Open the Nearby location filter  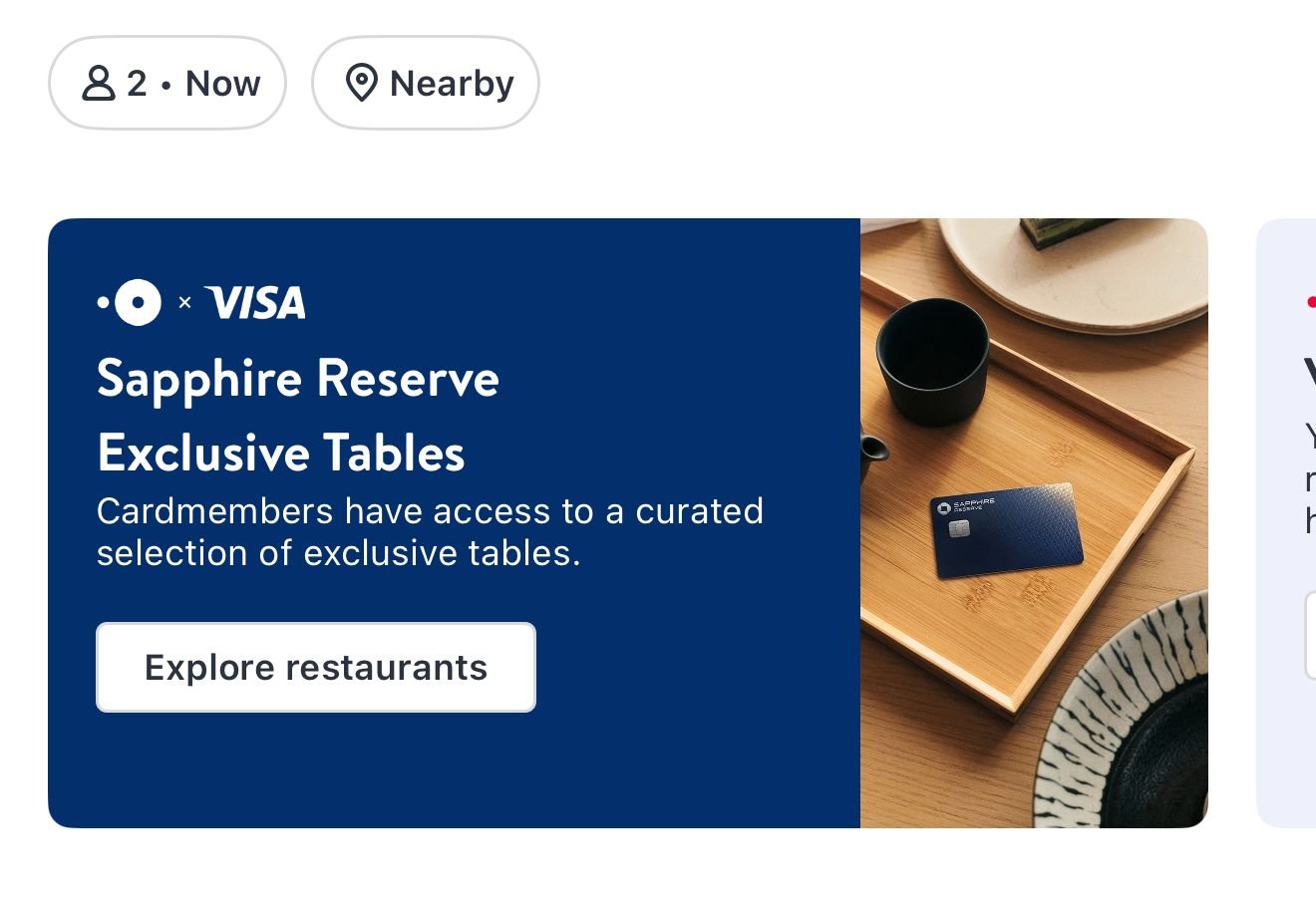point(426,84)
